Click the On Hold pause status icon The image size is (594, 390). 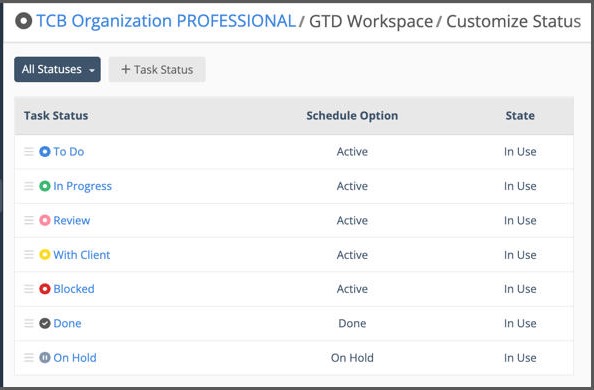(45, 357)
